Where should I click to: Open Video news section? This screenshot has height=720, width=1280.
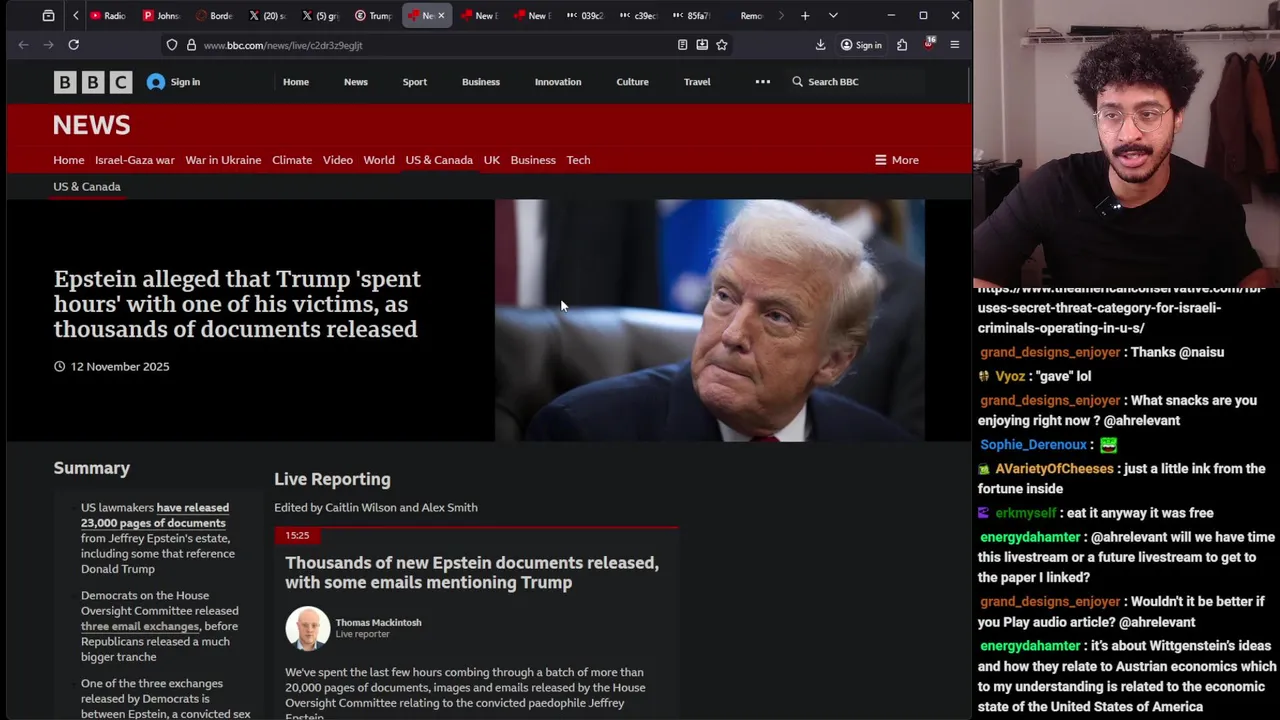pyautogui.click(x=338, y=160)
